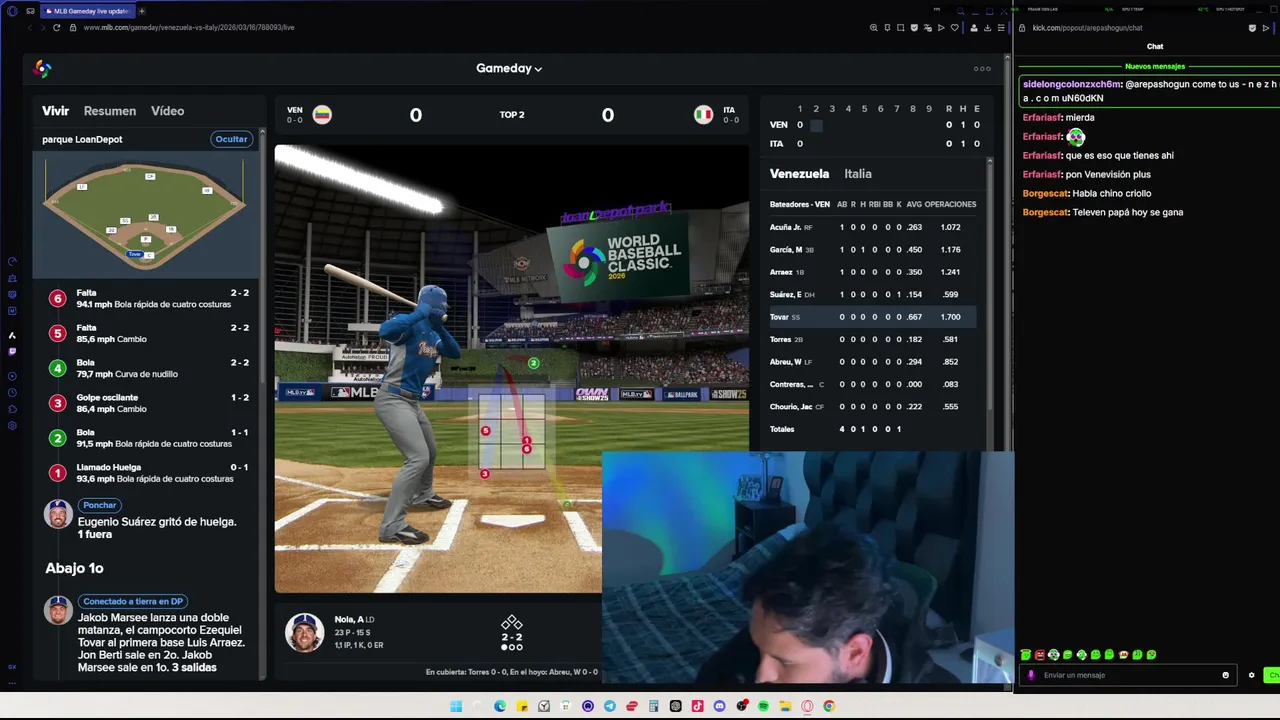Select the Vivir tab
Screen dimensions: 1280x720
coord(55,111)
